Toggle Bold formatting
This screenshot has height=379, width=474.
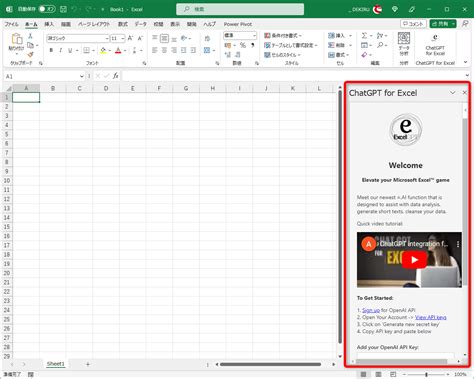pos(51,50)
